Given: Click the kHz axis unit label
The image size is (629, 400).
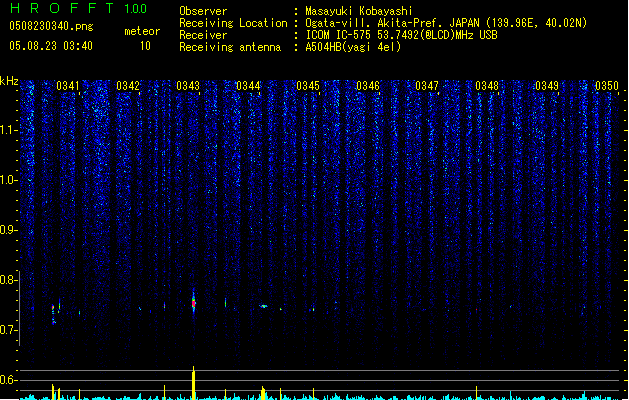Looking at the screenshot, I should [9, 81].
